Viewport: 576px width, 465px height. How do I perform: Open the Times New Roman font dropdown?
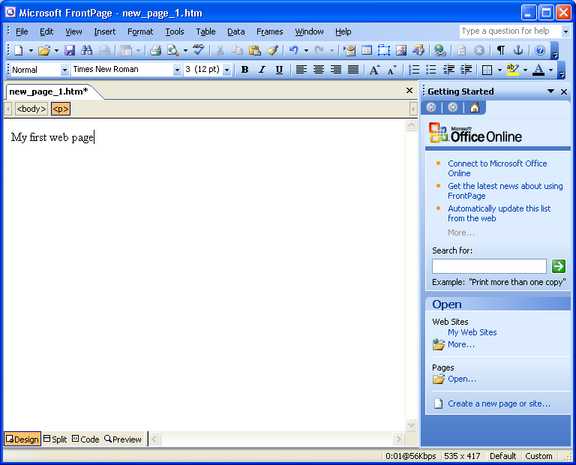177,69
